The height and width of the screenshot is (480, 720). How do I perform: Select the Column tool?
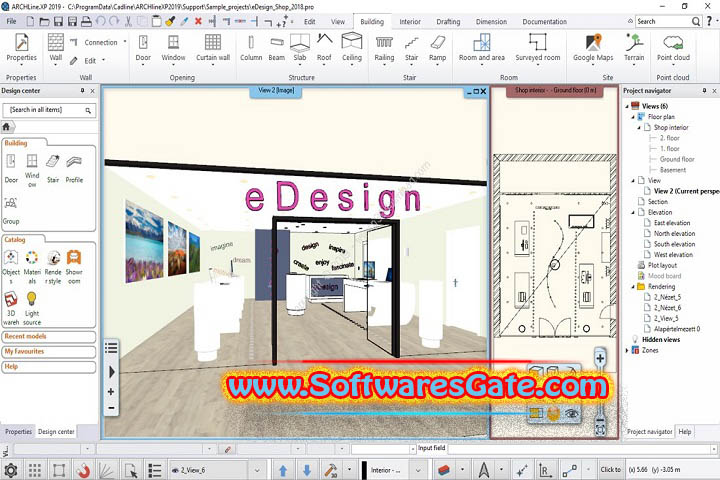pyautogui.click(x=251, y=48)
